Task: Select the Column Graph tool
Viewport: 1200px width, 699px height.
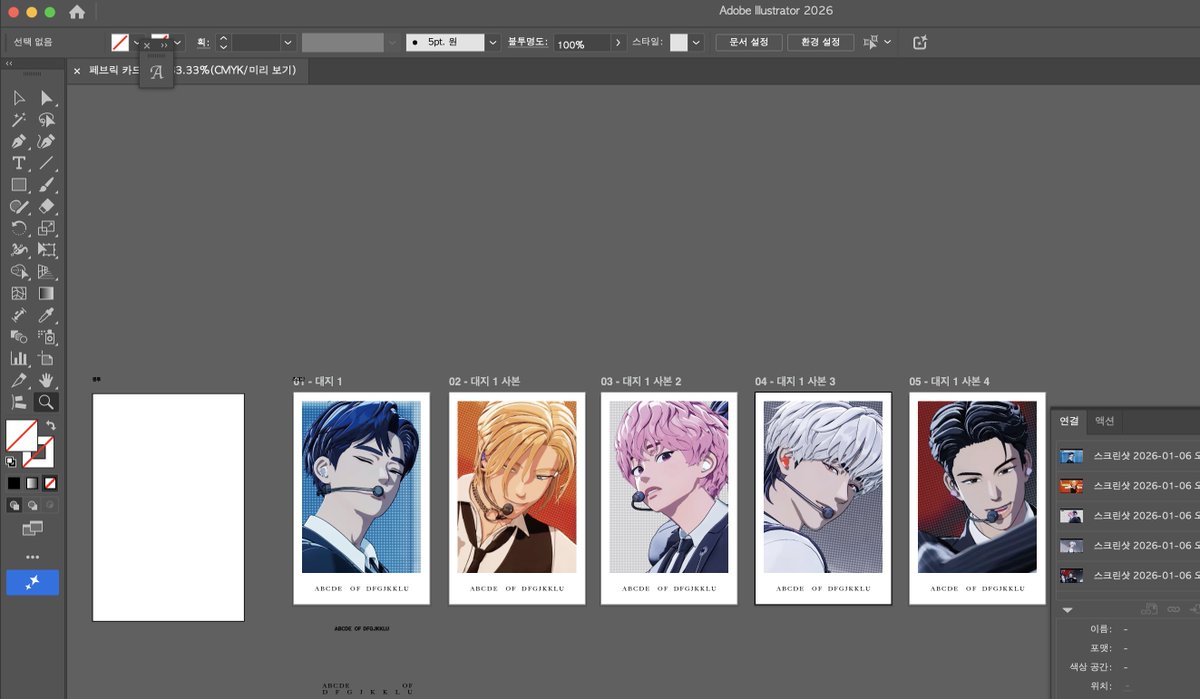Action: (18, 358)
